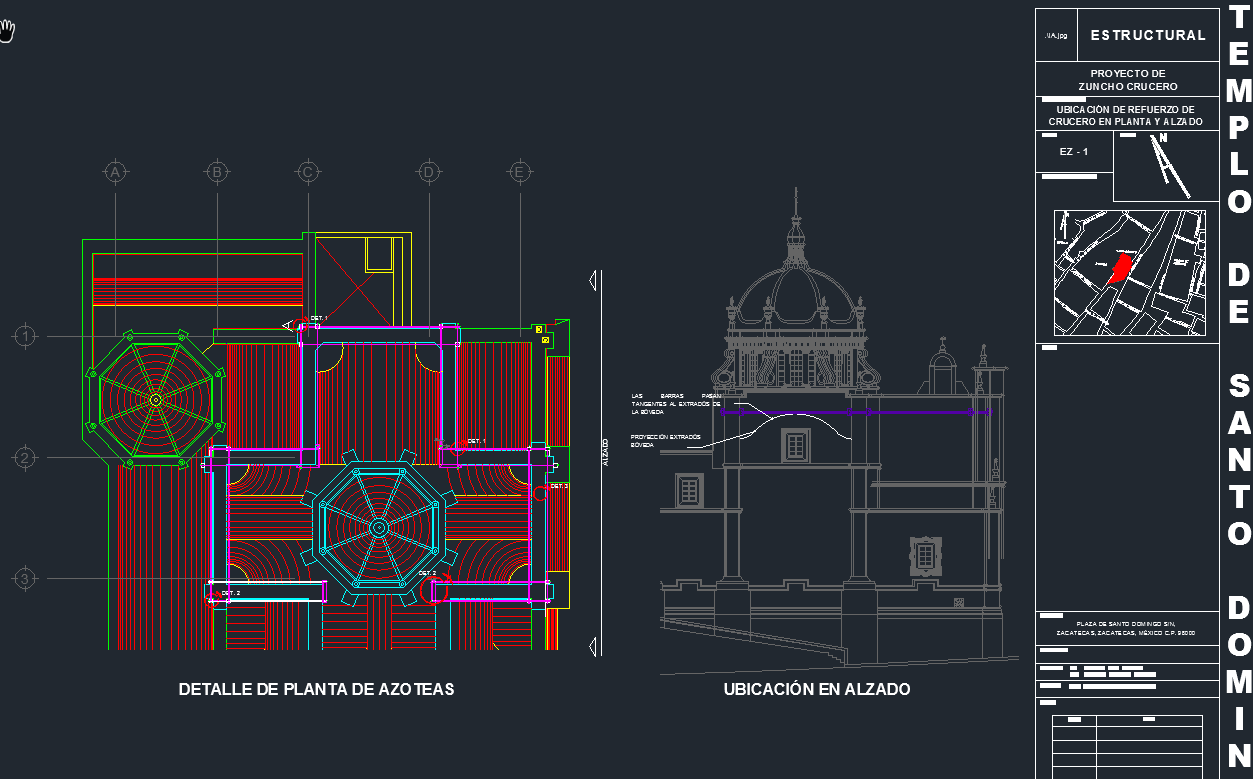Click the purple reinforcement bar in elevation
Viewport: 1253px width, 779px height.
tap(850, 411)
